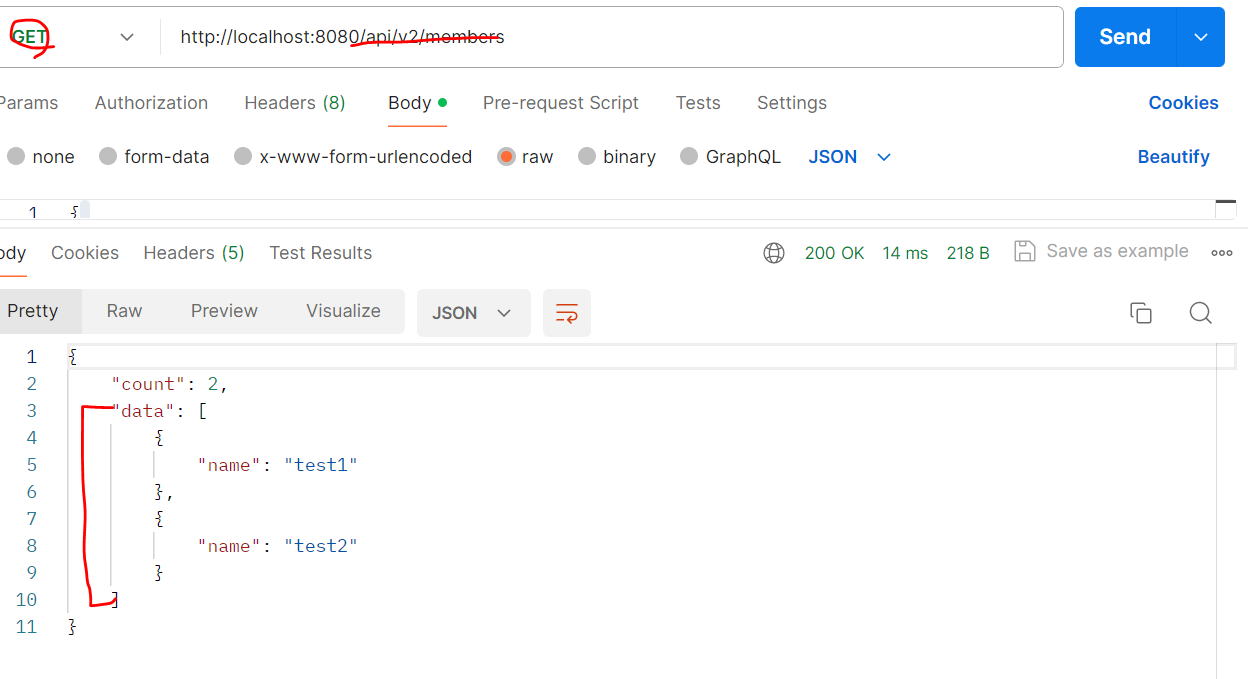The width and height of the screenshot is (1248, 679).
Task: Expand the Send button arrow menu
Action: point(1201,37)
